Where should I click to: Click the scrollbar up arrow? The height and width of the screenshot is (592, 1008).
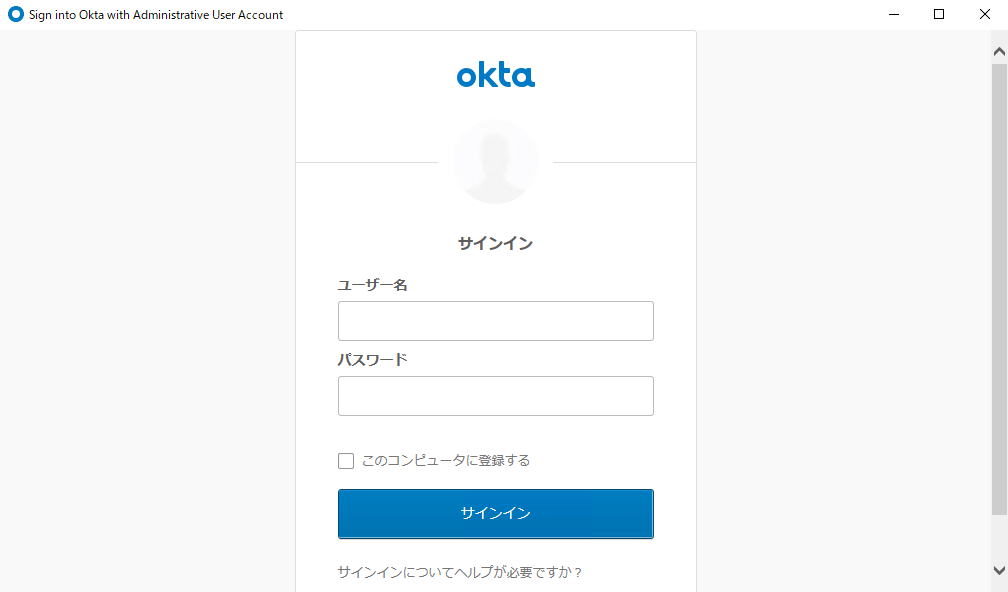tap(999, 50)
